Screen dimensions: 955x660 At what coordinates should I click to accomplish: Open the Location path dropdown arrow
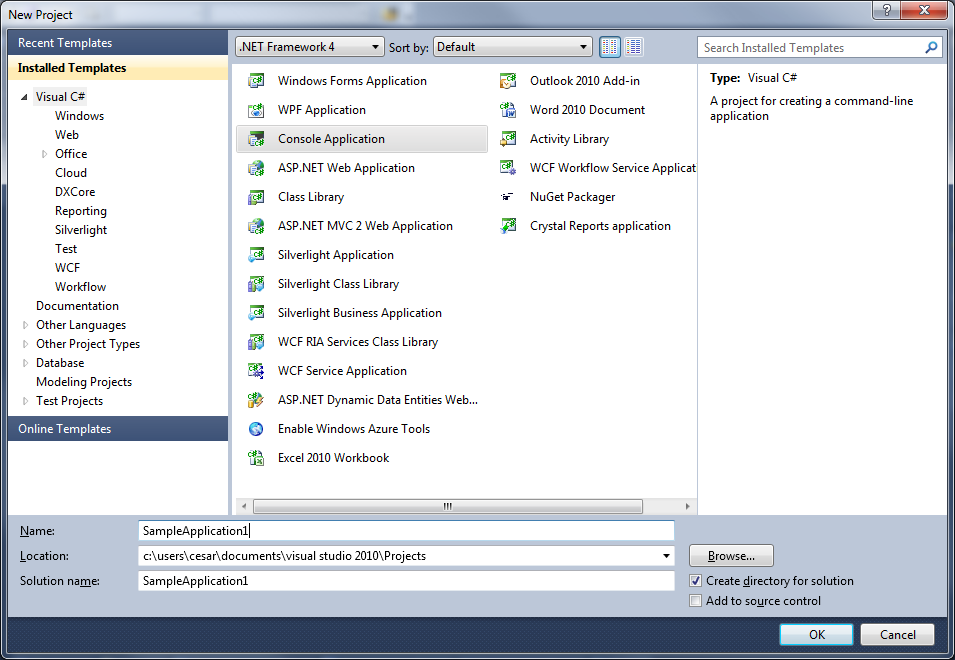click(x=666, y=556)
